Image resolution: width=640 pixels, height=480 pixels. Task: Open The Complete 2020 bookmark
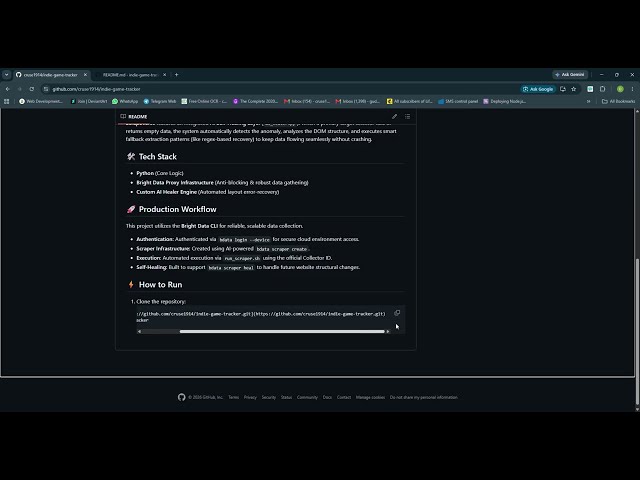(255, 101)
